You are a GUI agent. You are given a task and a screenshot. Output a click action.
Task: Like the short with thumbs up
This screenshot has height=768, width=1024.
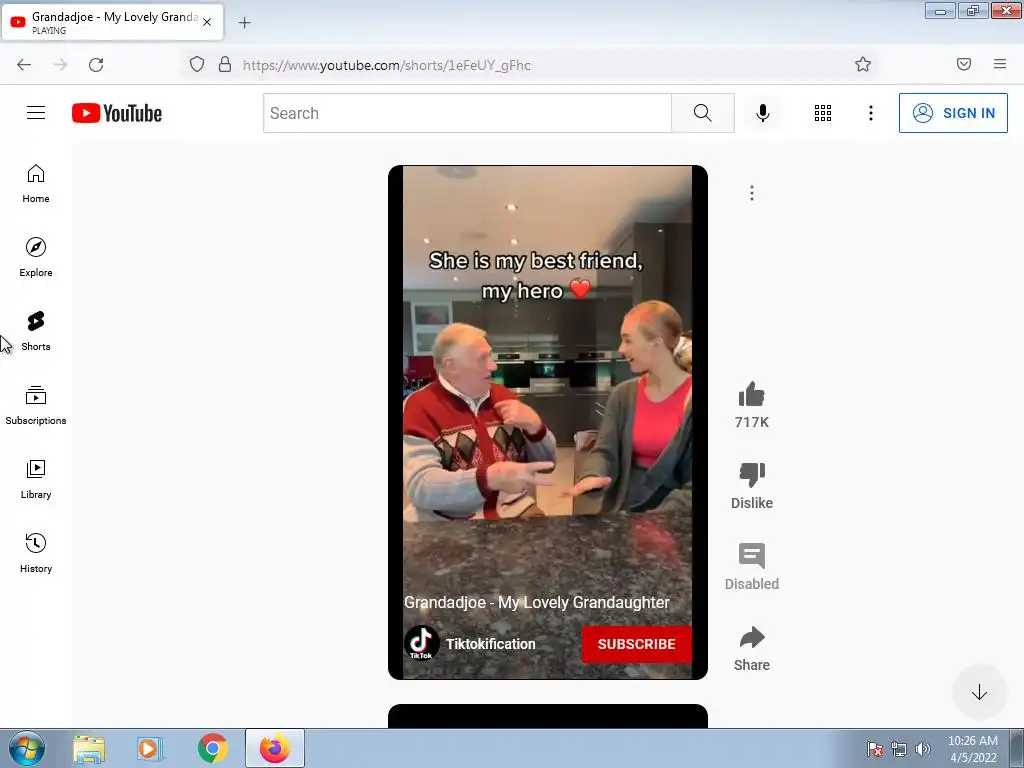coord(752,394)
